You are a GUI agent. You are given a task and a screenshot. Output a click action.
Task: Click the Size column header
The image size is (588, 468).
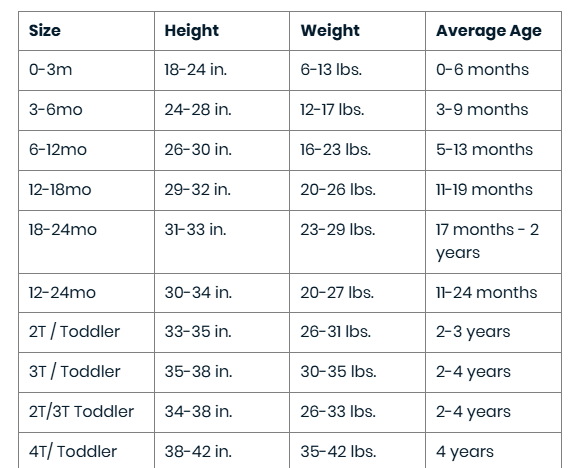point(86,31)
